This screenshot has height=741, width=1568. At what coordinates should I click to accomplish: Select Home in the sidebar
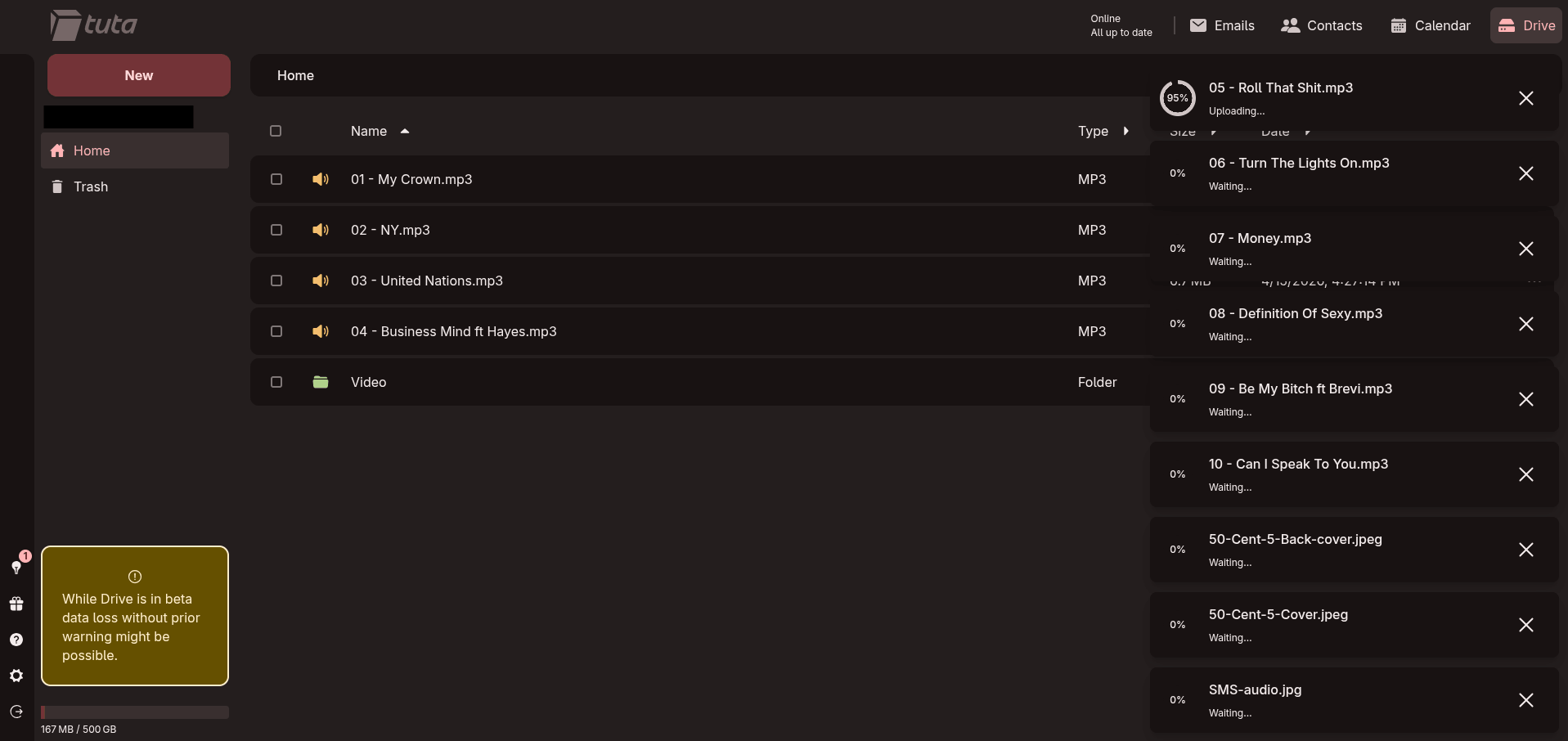click(90, 150)
